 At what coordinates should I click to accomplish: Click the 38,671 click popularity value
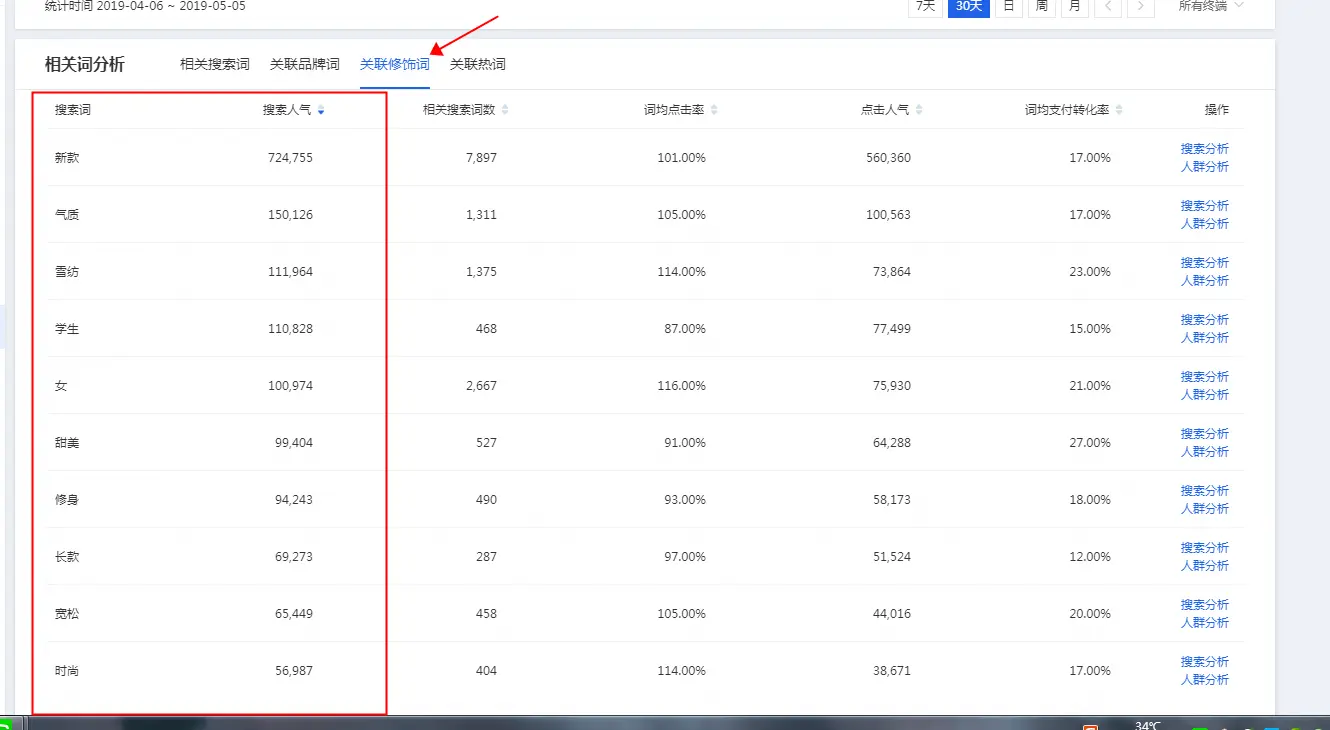point(891,671)
